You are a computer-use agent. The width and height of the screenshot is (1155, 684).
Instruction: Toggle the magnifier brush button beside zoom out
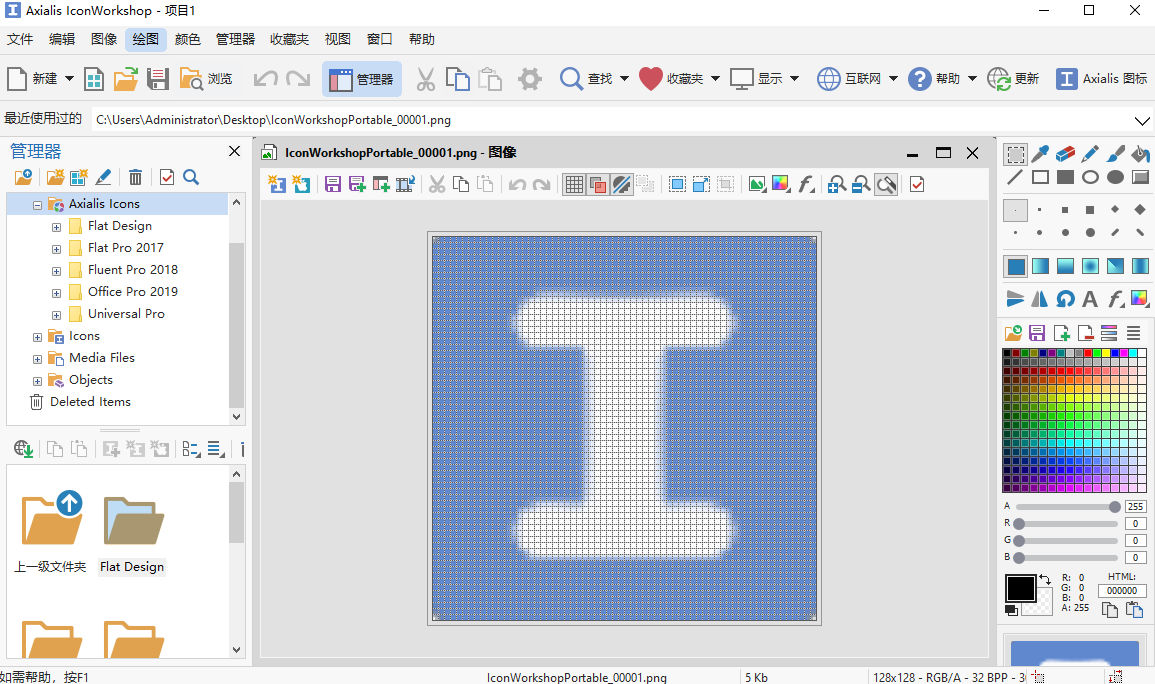tap(886, 185)
